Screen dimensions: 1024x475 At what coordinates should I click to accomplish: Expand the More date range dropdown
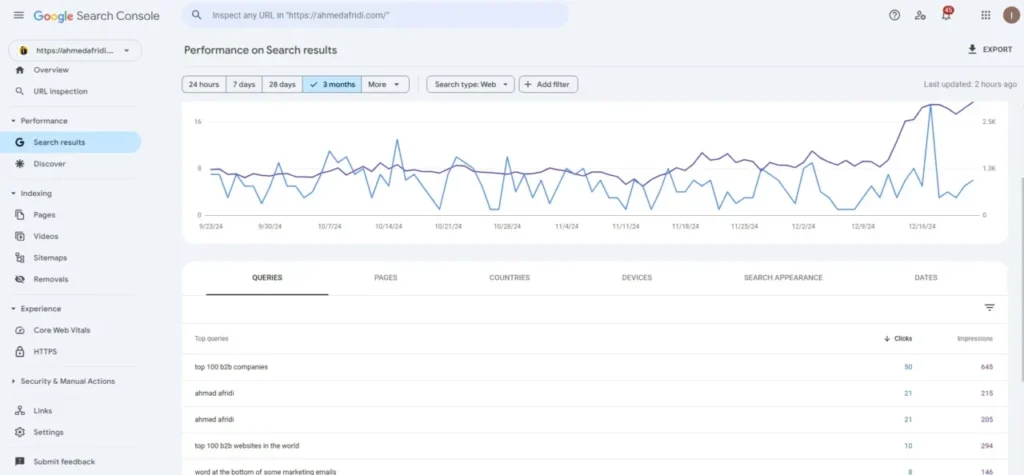pyautogui.click(x=385, y=85)
